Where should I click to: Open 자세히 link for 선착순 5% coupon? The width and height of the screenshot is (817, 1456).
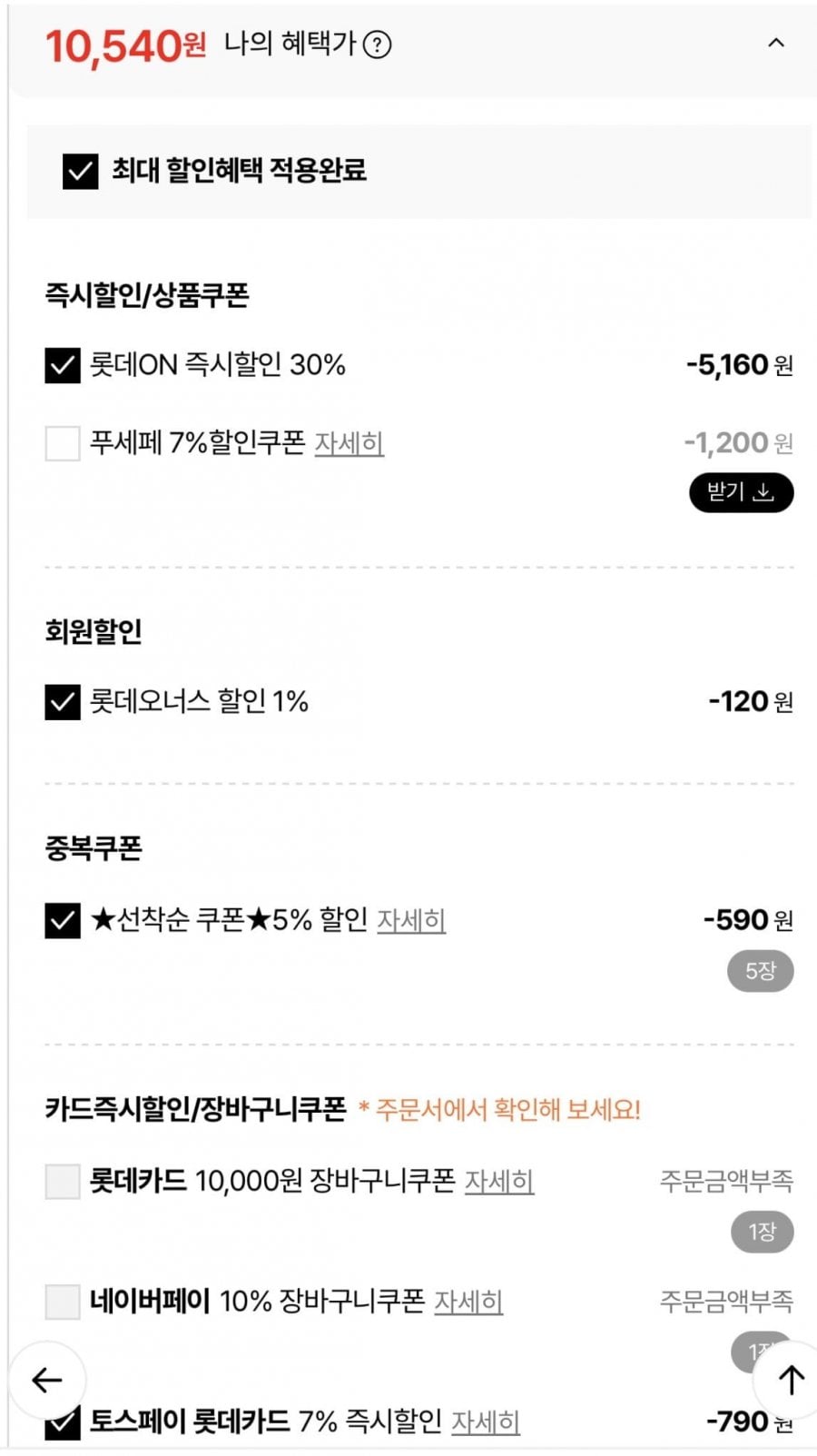(411, 920)
